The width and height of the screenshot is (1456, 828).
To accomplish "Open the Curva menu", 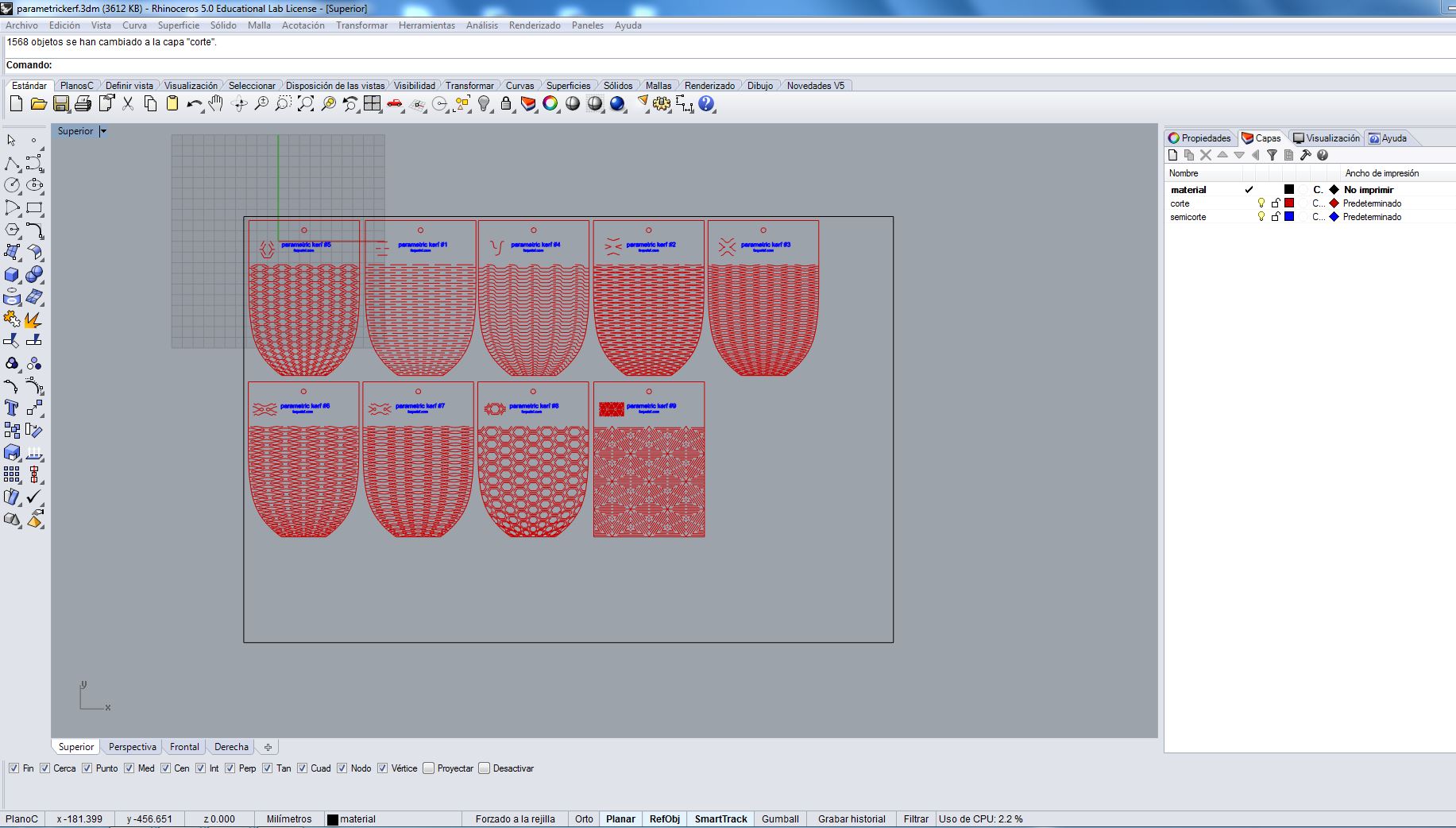I will coord(134,25).
